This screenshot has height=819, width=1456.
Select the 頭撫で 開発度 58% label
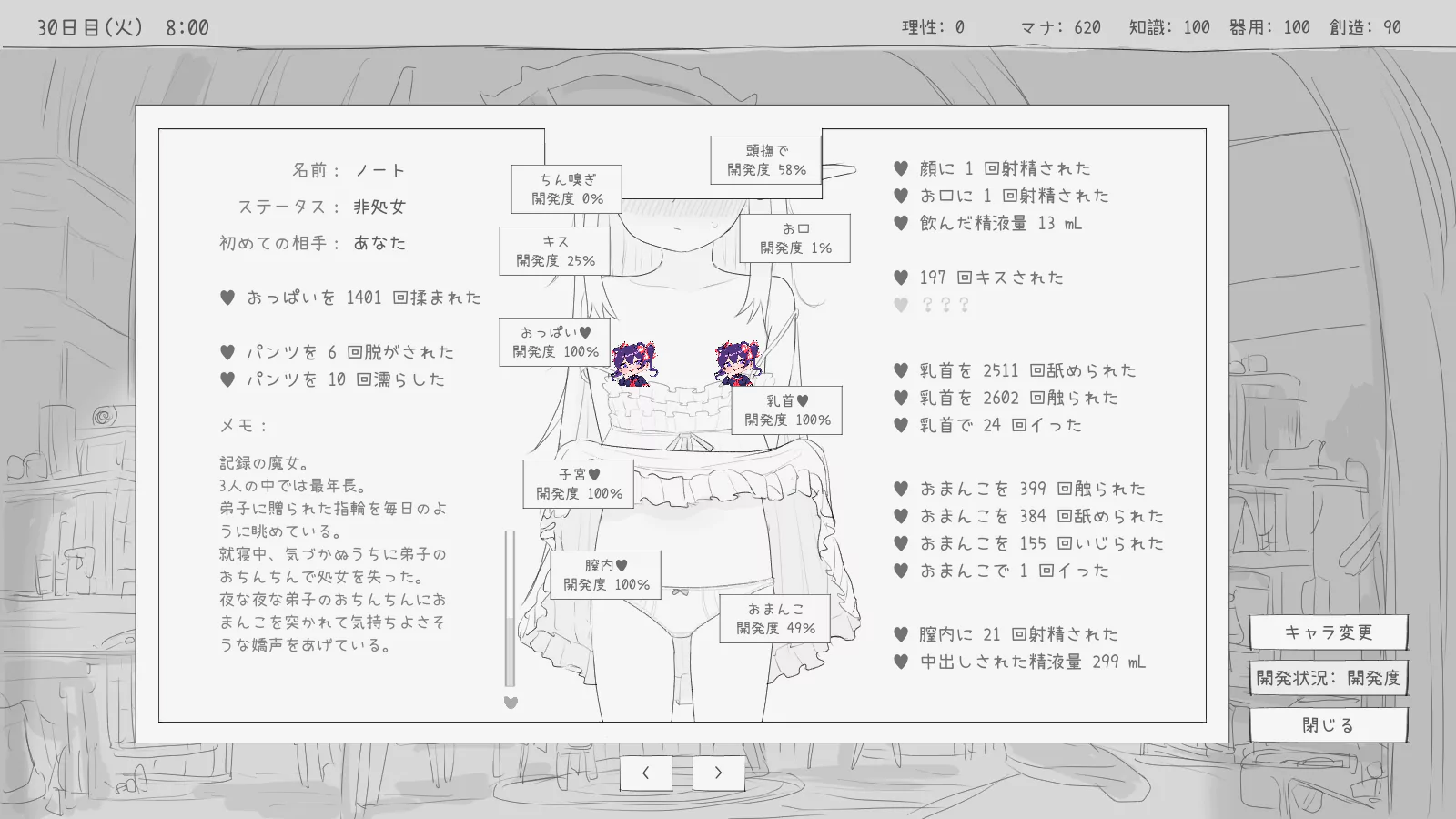pyautogui.click(x=766, y=160)
